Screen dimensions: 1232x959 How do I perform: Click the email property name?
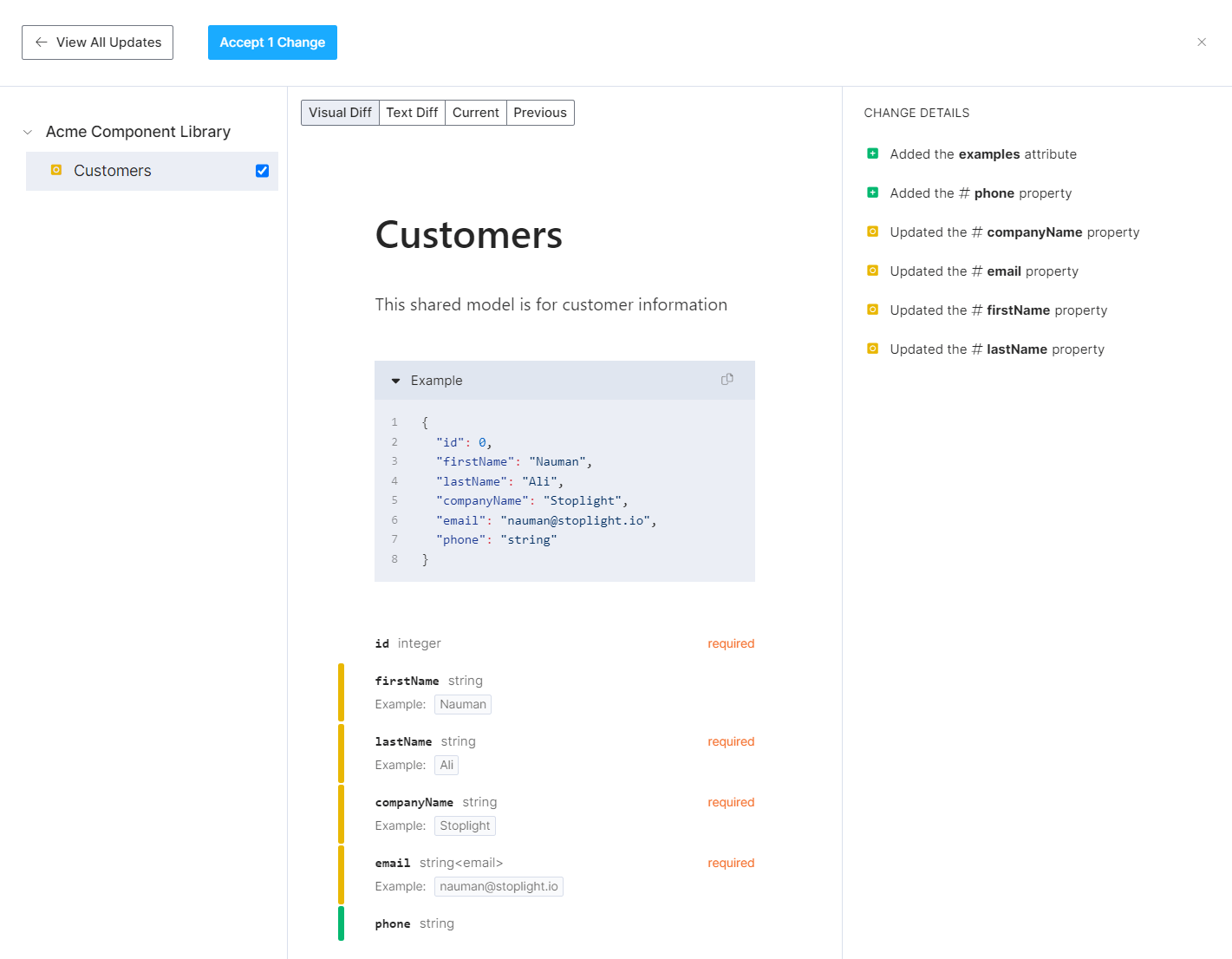[x=393, y=863]
